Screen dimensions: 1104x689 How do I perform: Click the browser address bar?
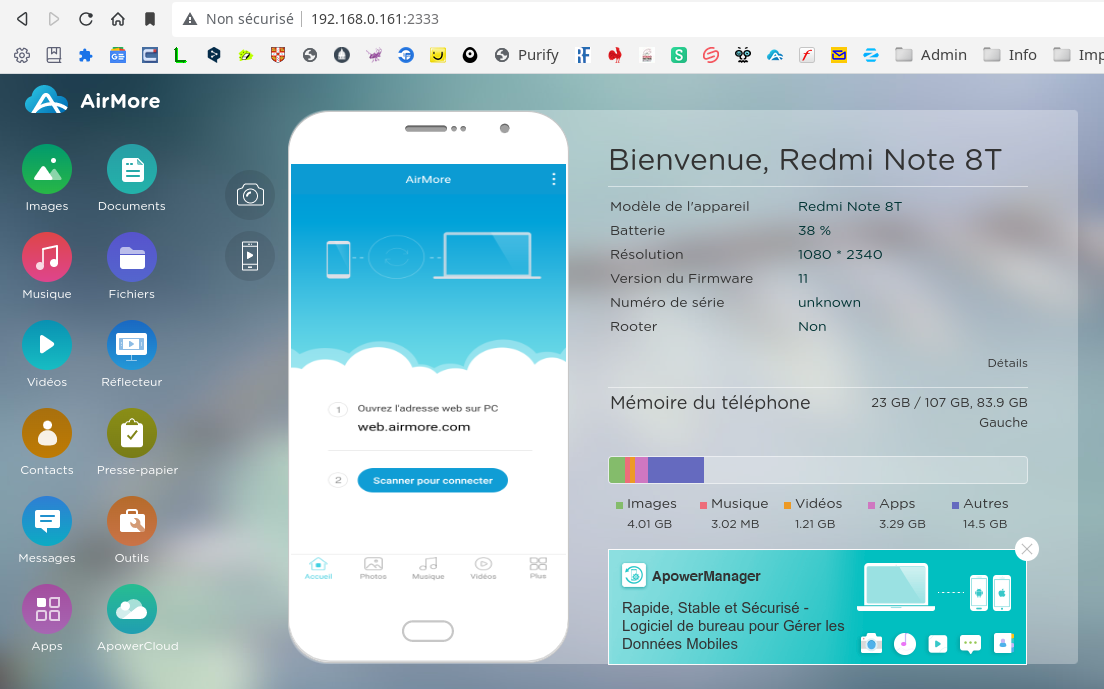pyautogui.click(x=600, y=19)
